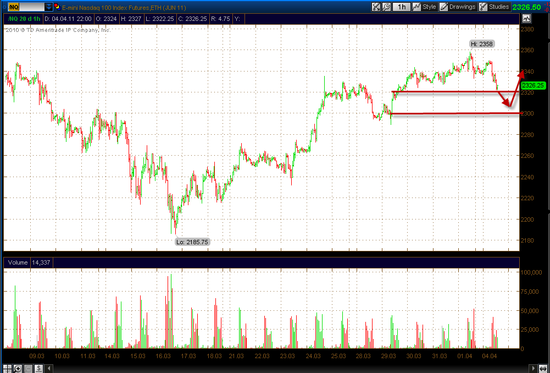Click the chart grid layout icon at bottom left
550x373 pixels.
[7, 369]
